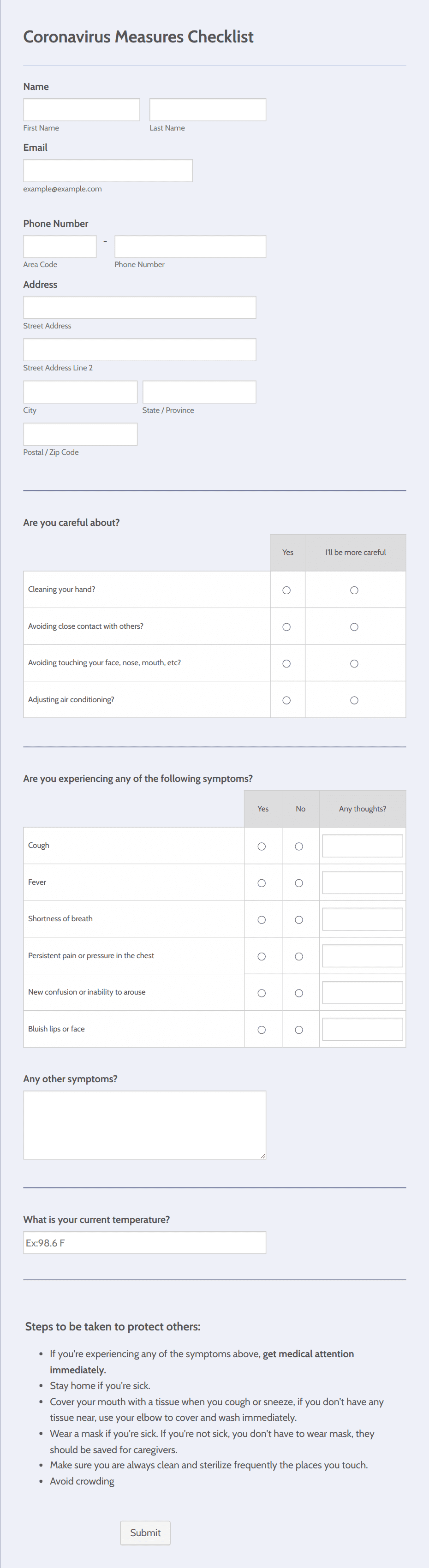Click the State / Province field
The image size is (429, 1568).
tap(199, 392)
